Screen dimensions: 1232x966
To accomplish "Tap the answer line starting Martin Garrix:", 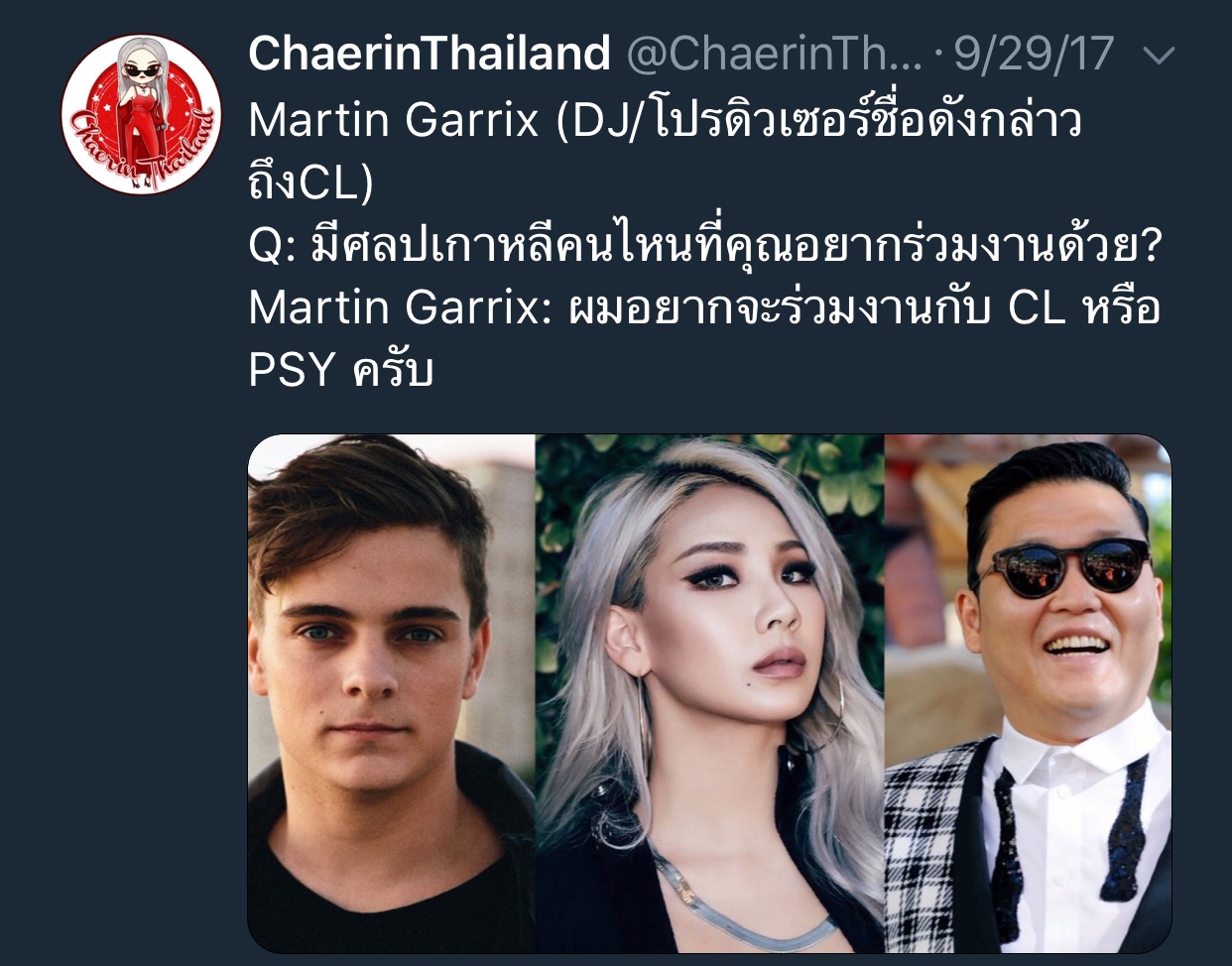I will coord(704,307).
